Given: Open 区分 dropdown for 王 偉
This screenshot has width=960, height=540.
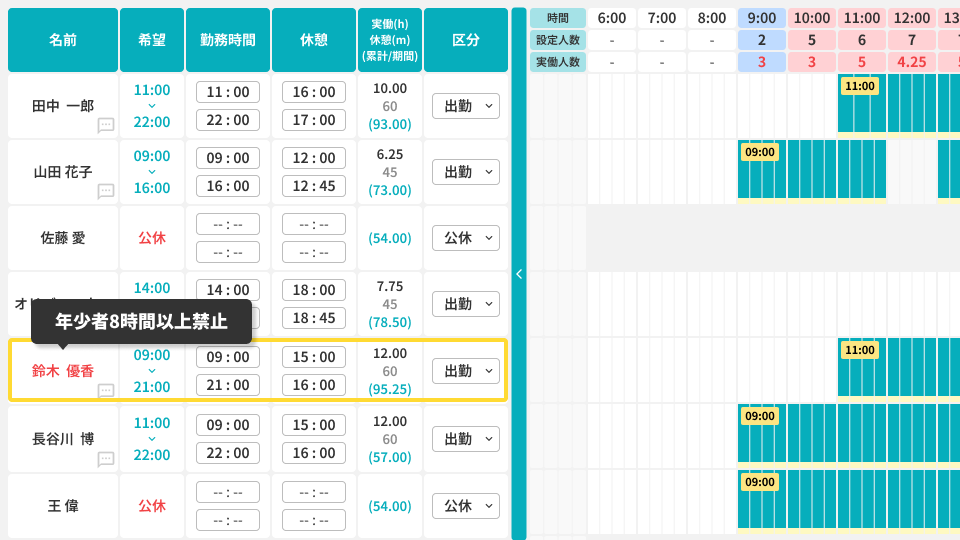Looking at the screenshot, I should pyautogui.click(x=466, y=506).
